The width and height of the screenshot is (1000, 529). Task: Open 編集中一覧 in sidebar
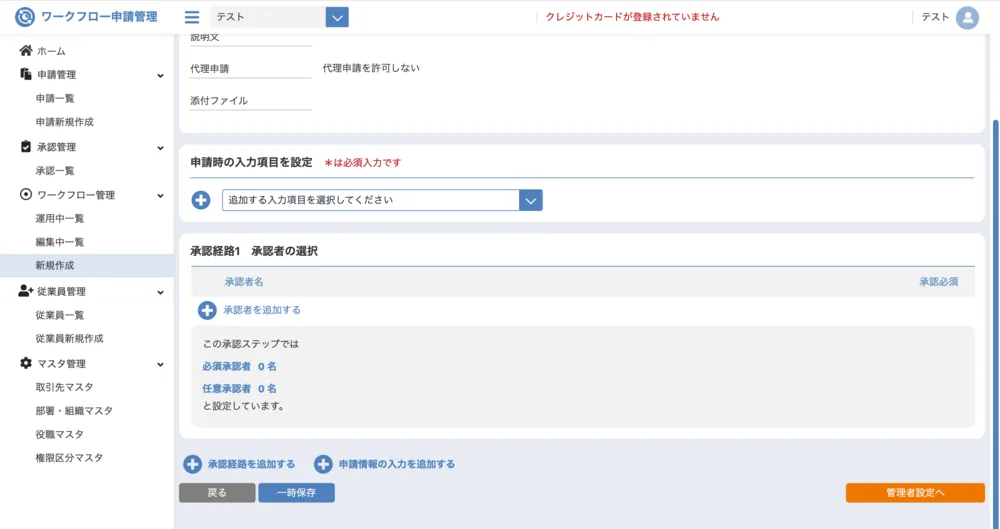coord(60,242)
